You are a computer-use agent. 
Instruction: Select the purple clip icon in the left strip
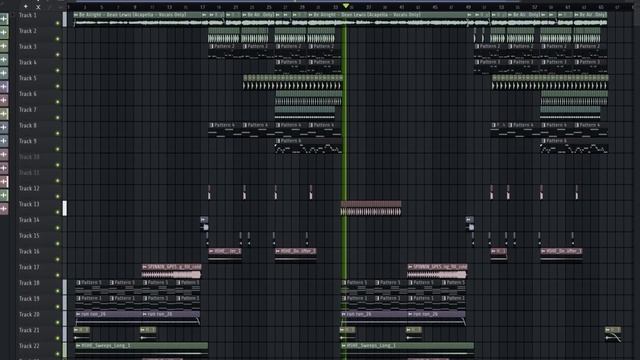pos(4,86)
